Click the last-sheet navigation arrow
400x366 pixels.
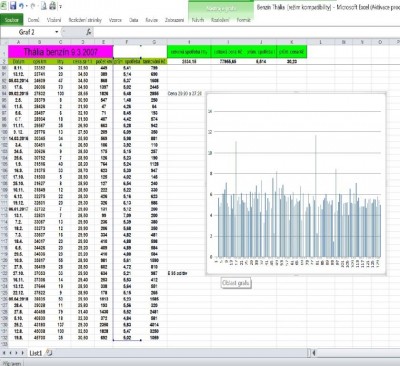pyautogui.click(x=23, y=353)
